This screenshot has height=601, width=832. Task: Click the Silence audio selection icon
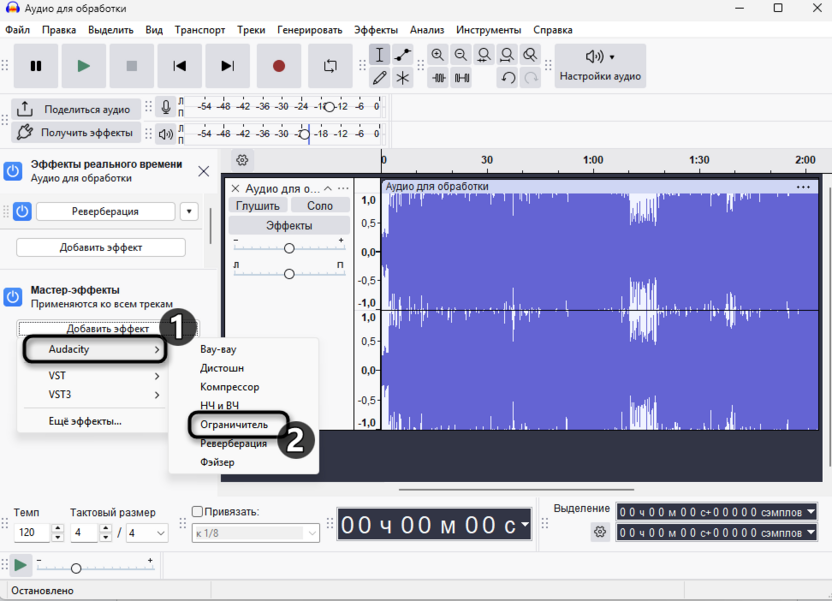[462, 78]
